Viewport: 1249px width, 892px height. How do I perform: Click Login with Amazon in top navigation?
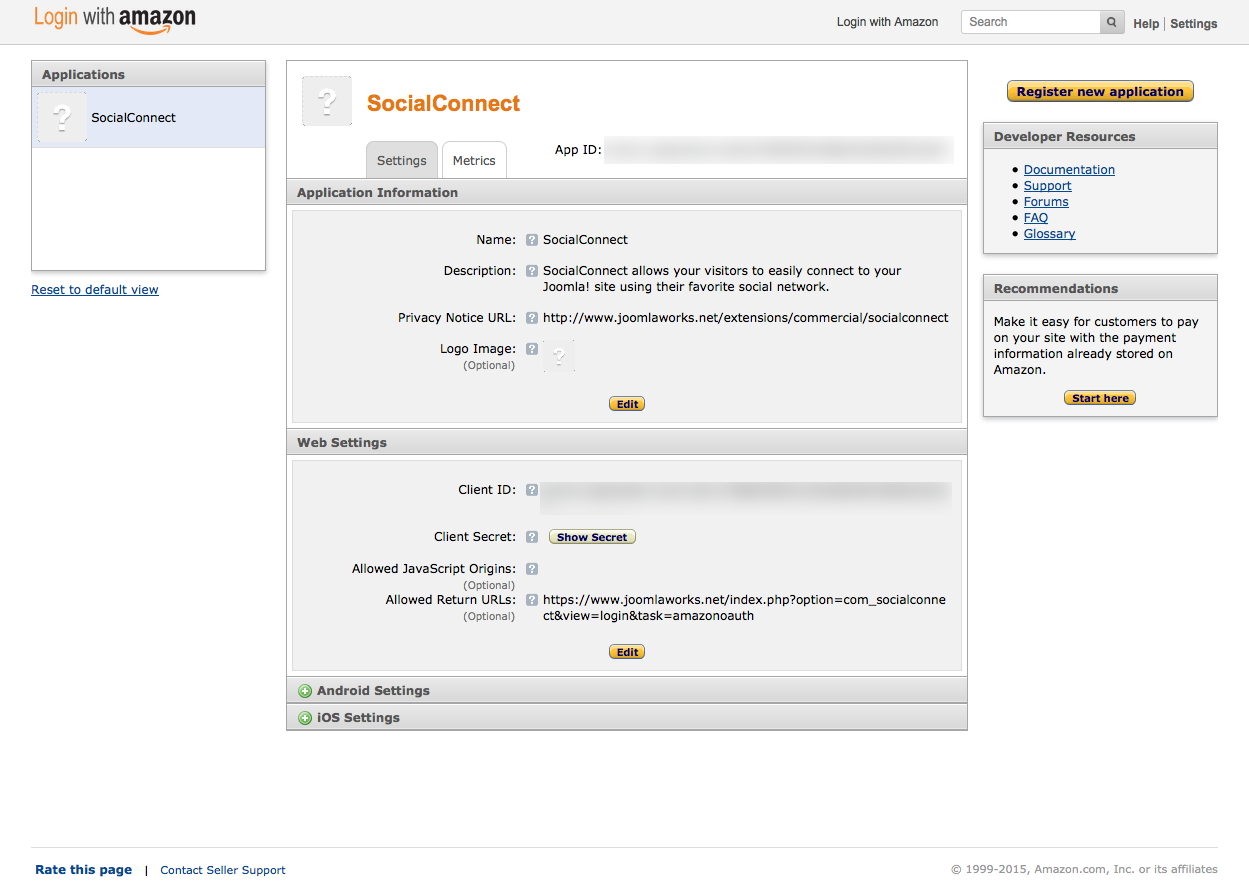pyautogui.click(x=888, y=22)
